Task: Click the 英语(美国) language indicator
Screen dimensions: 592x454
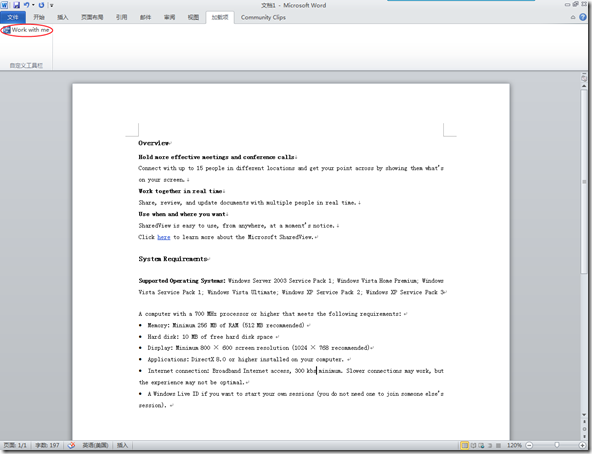Action: [96, 445]
